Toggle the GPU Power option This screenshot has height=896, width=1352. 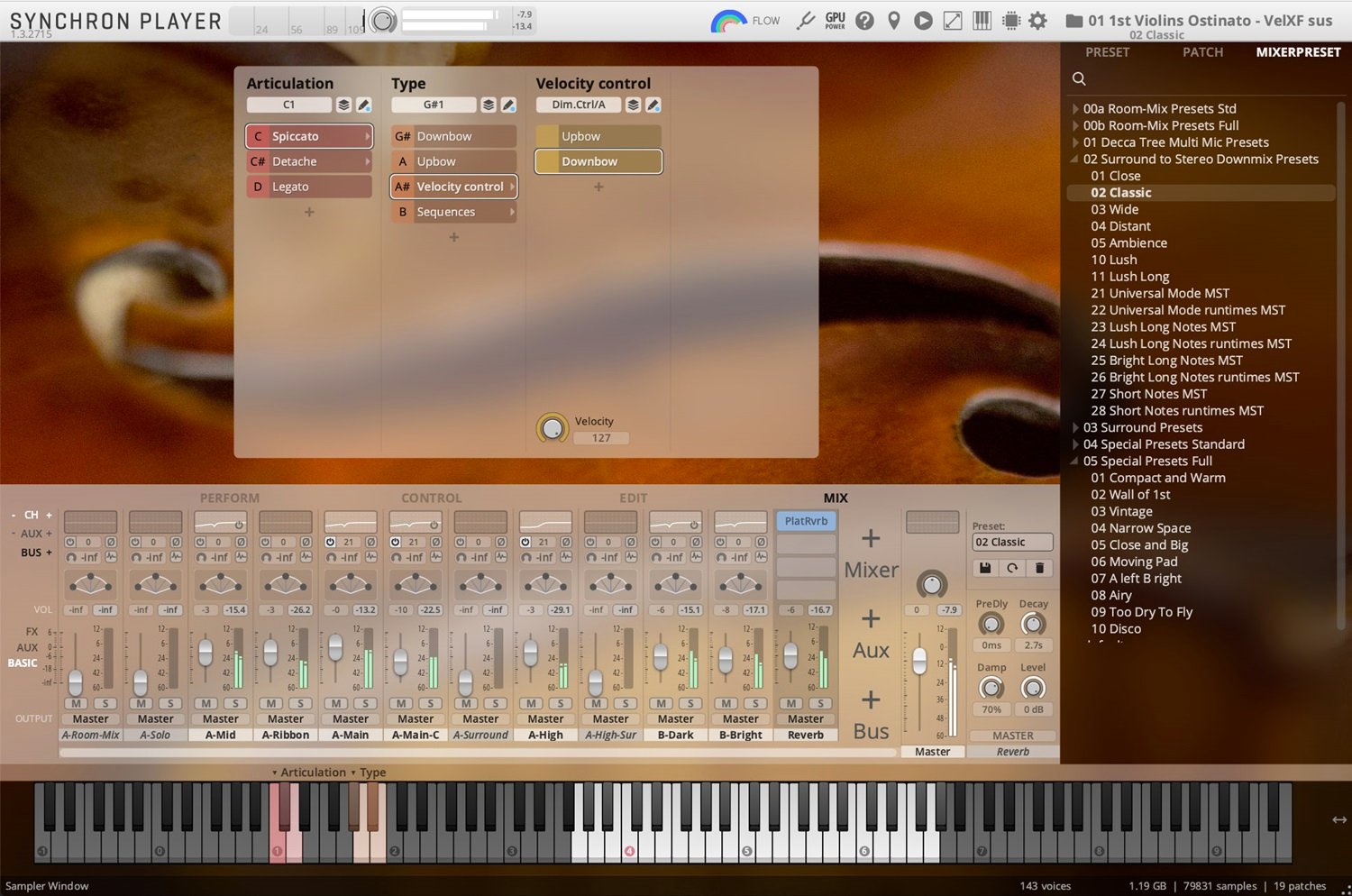834,19
